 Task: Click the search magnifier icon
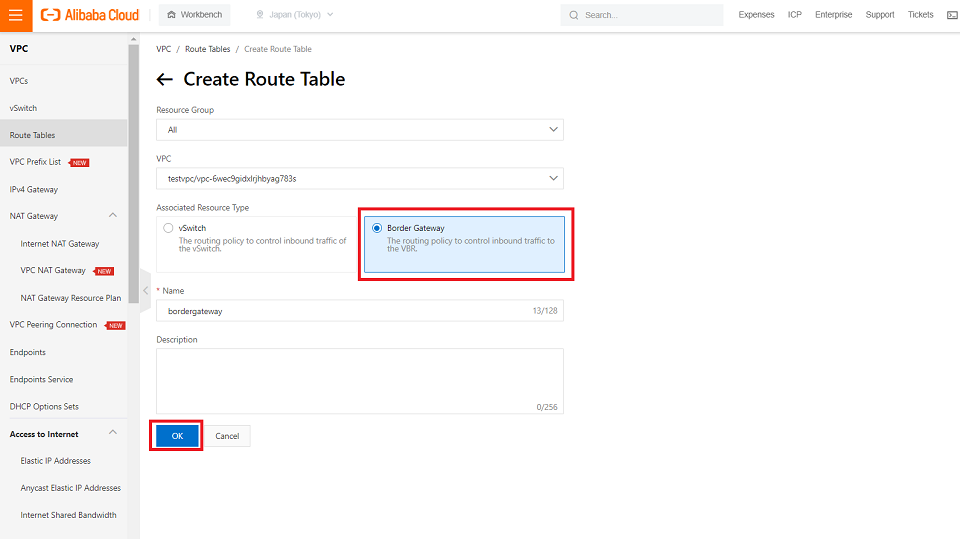pyautogui.click(x=573, y=15)
